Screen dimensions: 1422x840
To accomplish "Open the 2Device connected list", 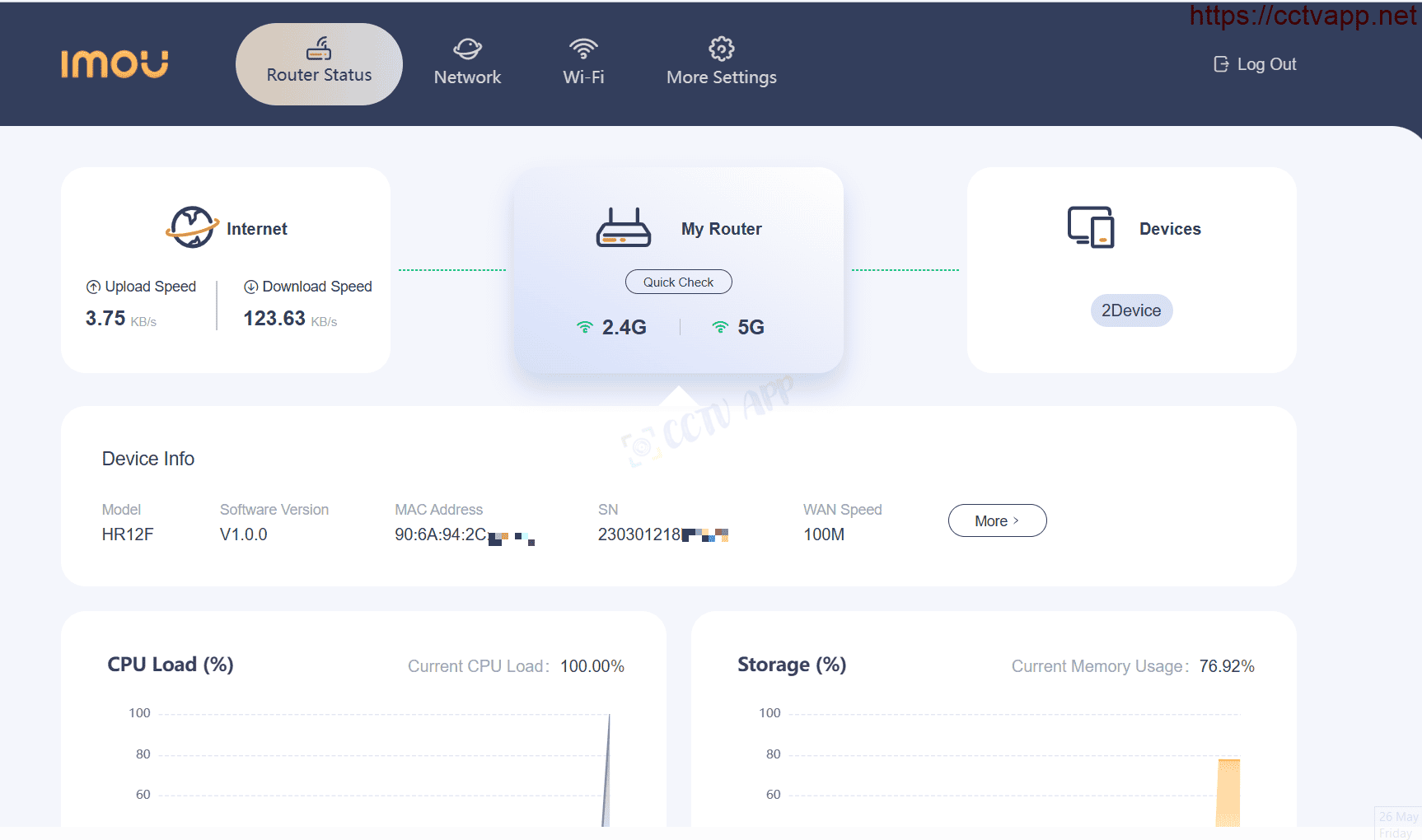I will (1131, 310).
